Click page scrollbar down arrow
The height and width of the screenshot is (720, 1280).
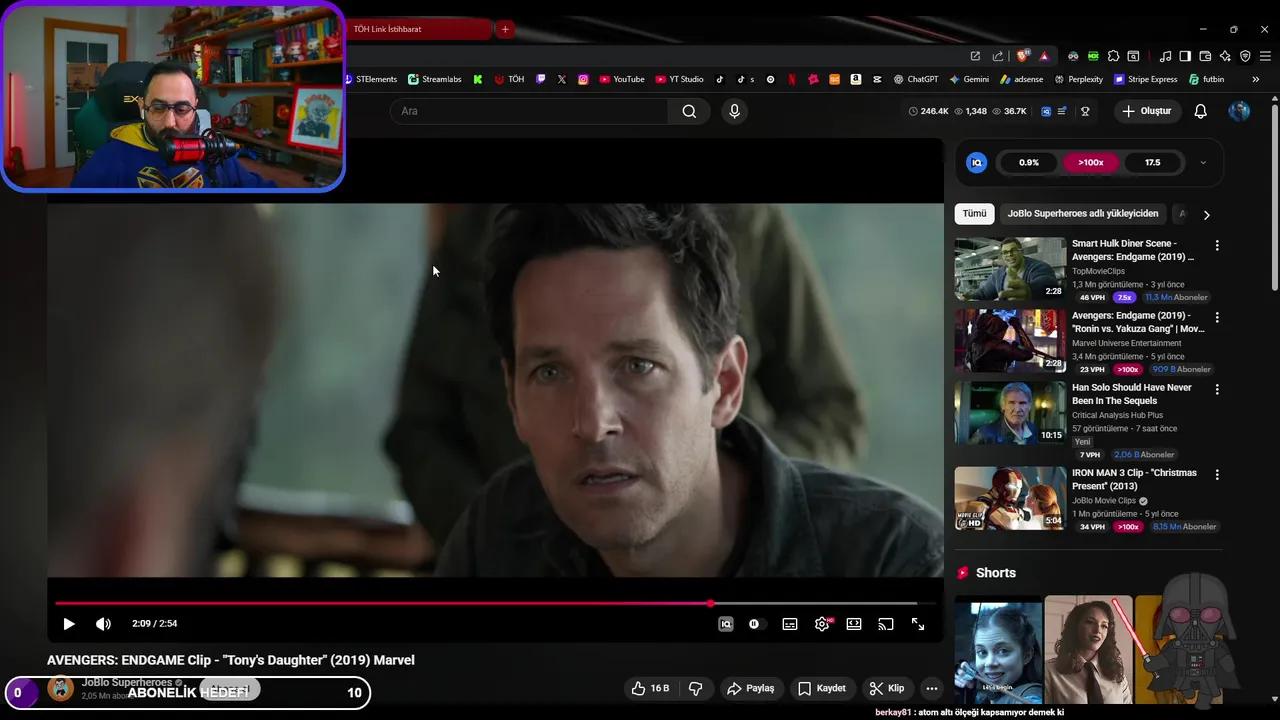pos(1274,699)
